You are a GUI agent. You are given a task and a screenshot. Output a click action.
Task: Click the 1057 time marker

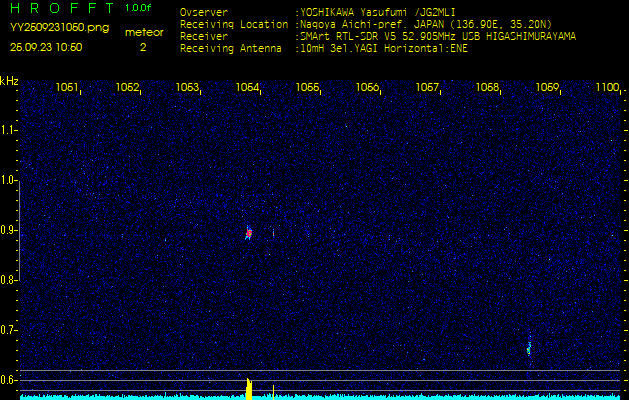(428, 88)
